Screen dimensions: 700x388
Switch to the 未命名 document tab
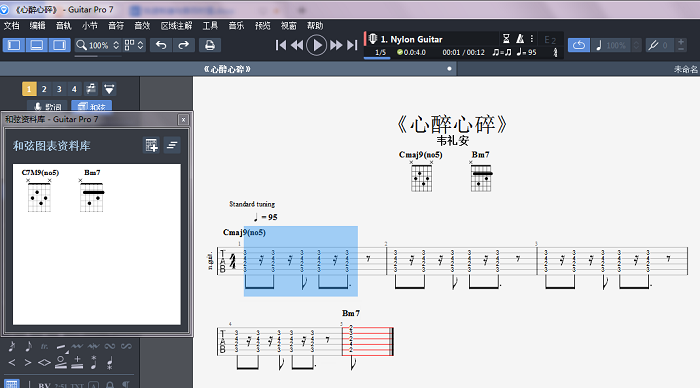(x=686, y=69)
